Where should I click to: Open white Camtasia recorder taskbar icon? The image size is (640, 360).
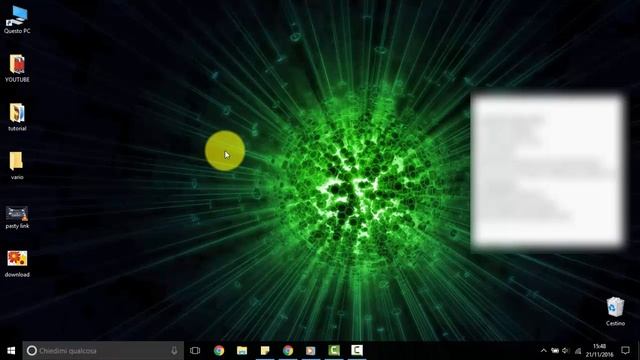click(x=357, y=351)
